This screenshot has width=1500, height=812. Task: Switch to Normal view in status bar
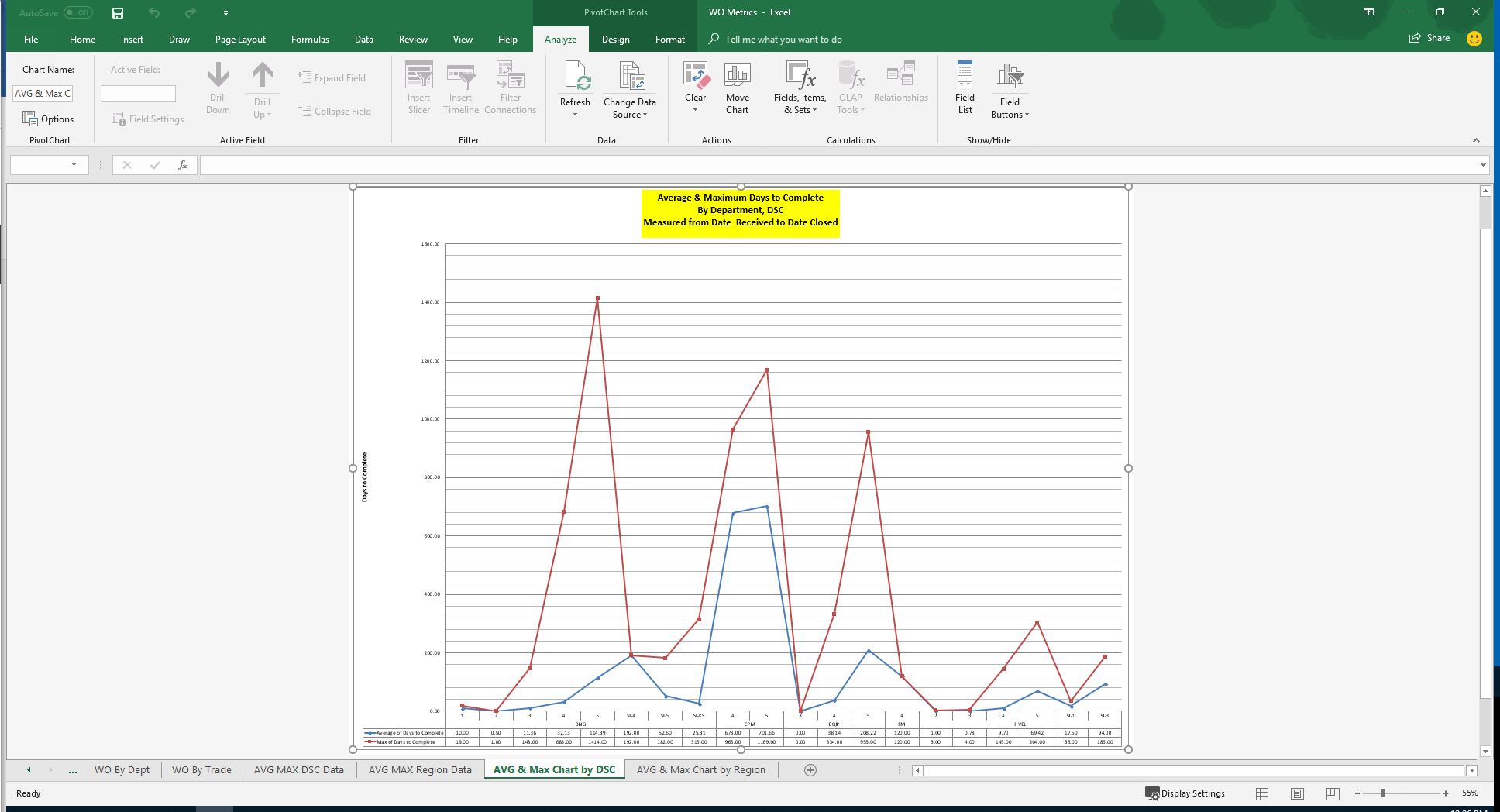(x=1262, y=793)
